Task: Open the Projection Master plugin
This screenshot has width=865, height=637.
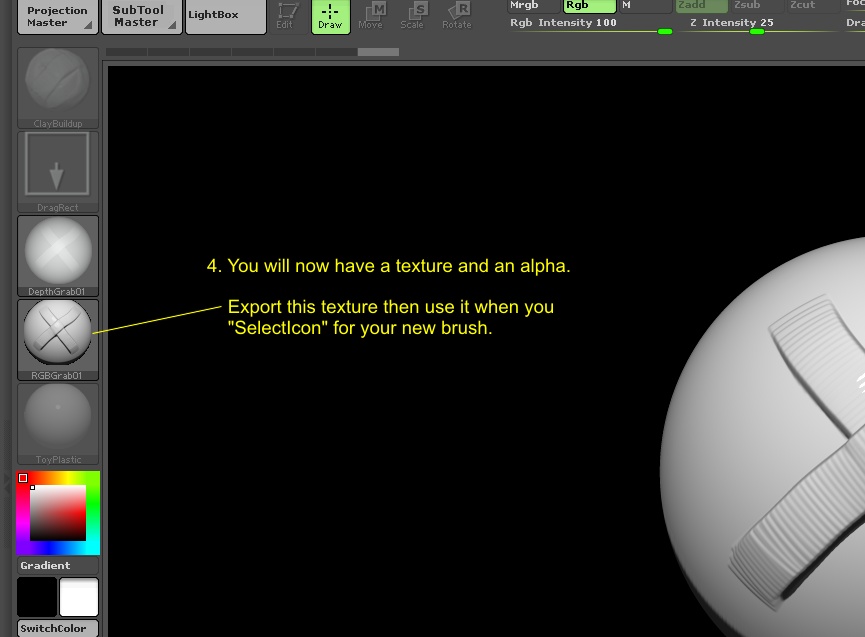Action: 58,17
